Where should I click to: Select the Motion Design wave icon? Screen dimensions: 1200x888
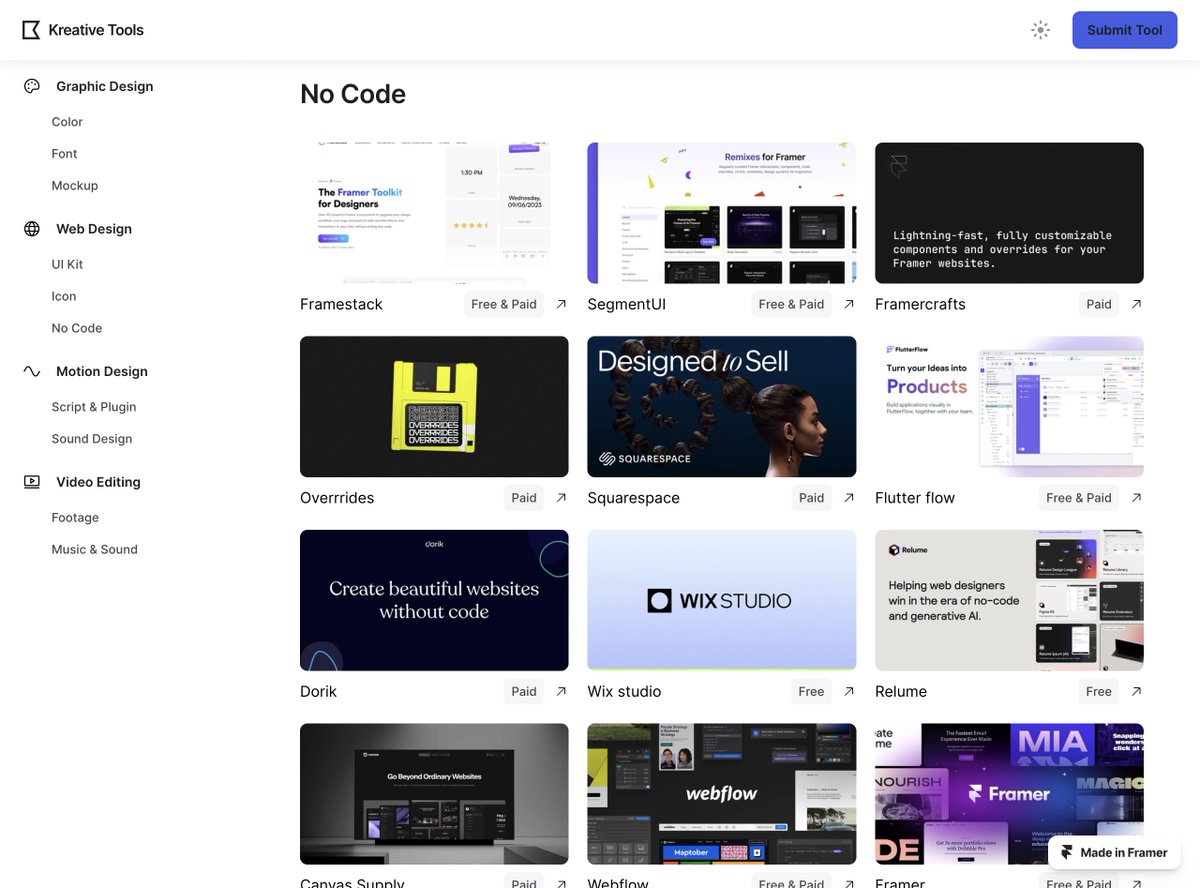point(31,371)
